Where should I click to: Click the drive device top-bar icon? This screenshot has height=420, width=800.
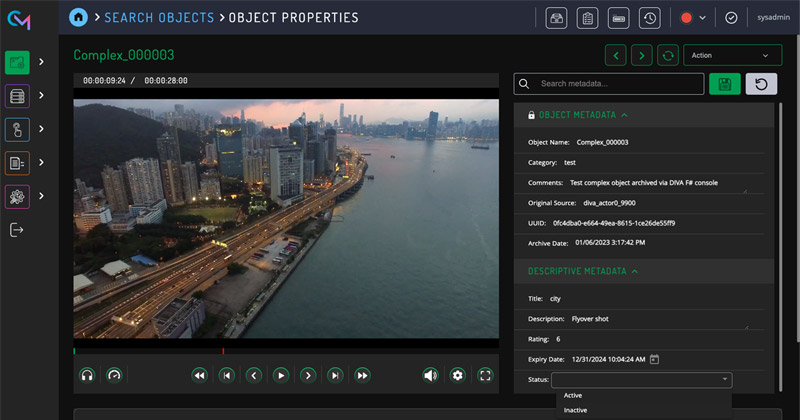tap(618, 18)
